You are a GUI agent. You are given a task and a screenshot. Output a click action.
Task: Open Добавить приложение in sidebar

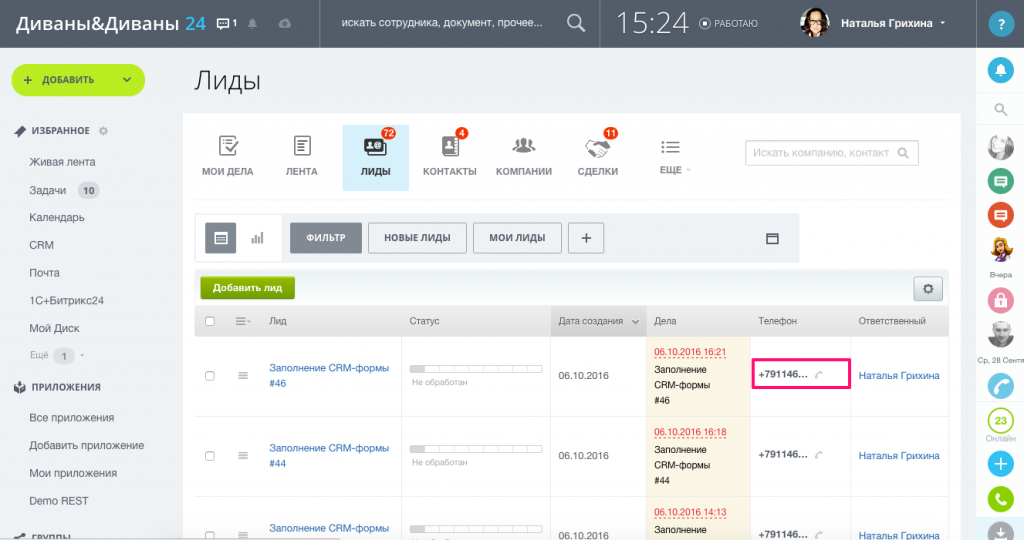pos(86,445)
